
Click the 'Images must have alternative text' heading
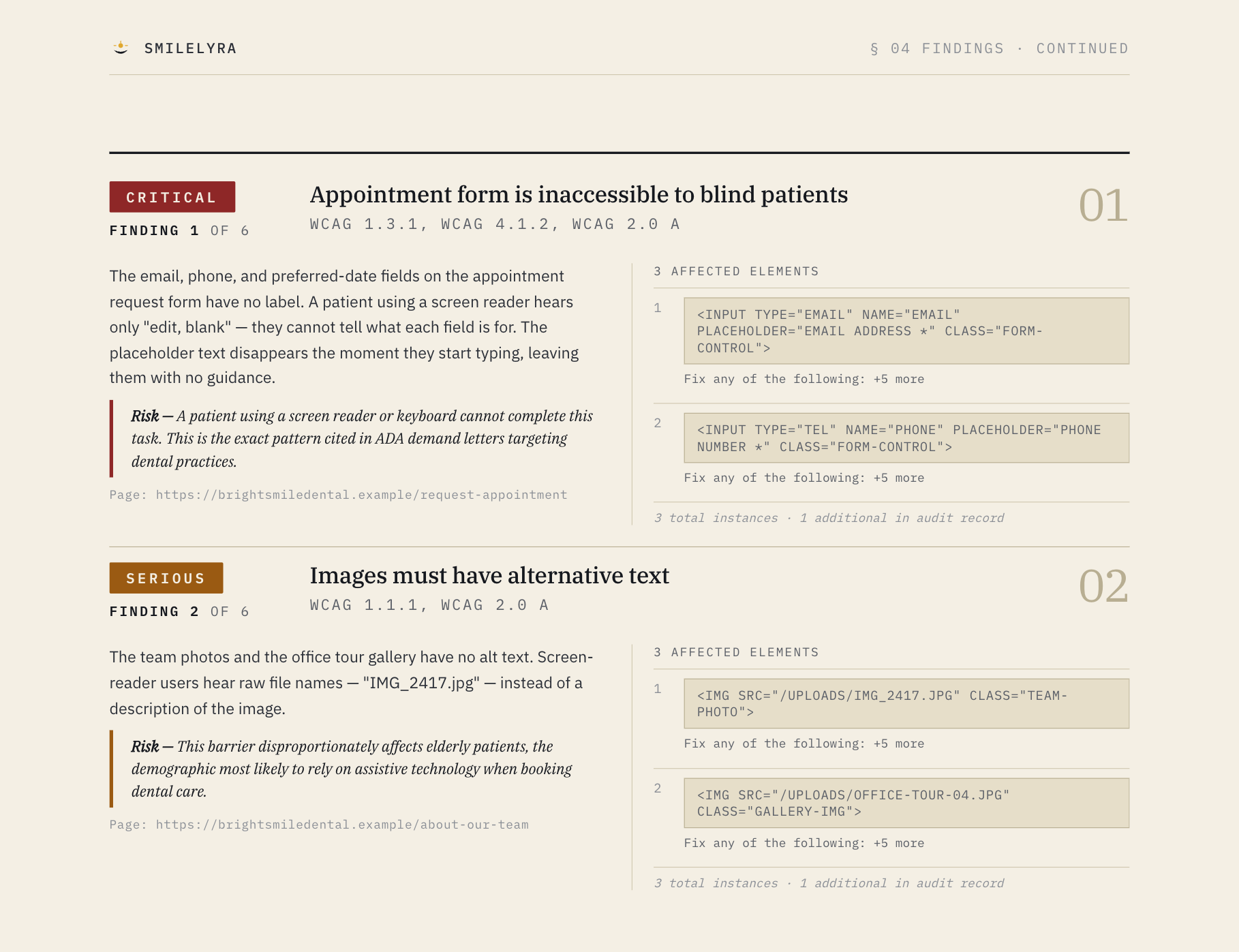click(x=489, y=576)
